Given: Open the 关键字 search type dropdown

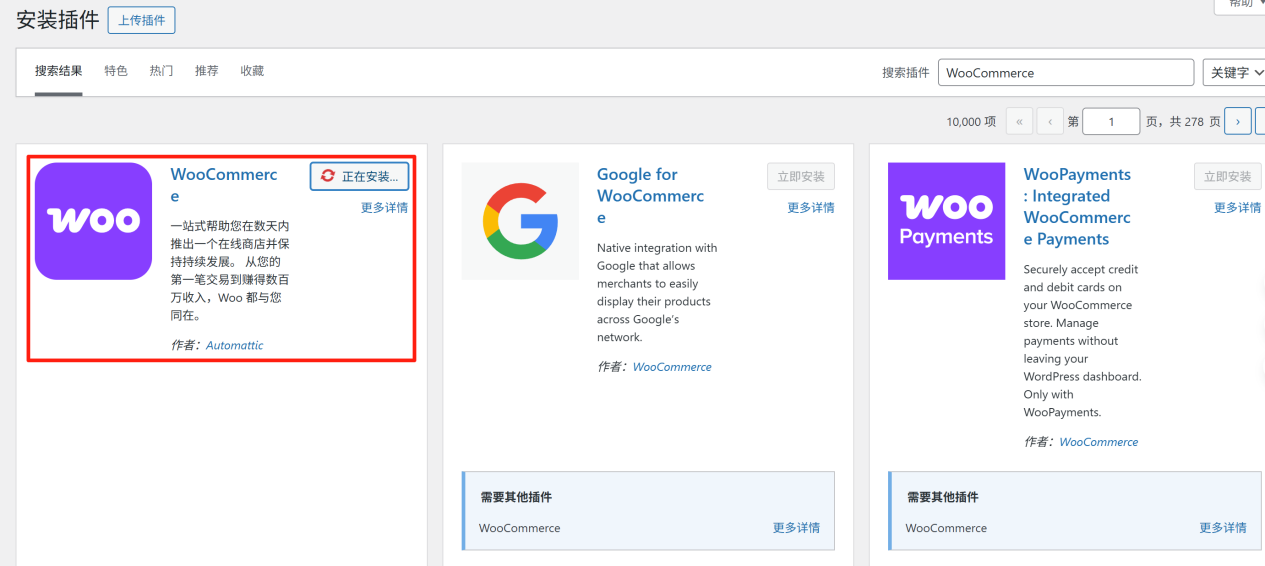Looking at the screenshot, I should (1234, 73).
